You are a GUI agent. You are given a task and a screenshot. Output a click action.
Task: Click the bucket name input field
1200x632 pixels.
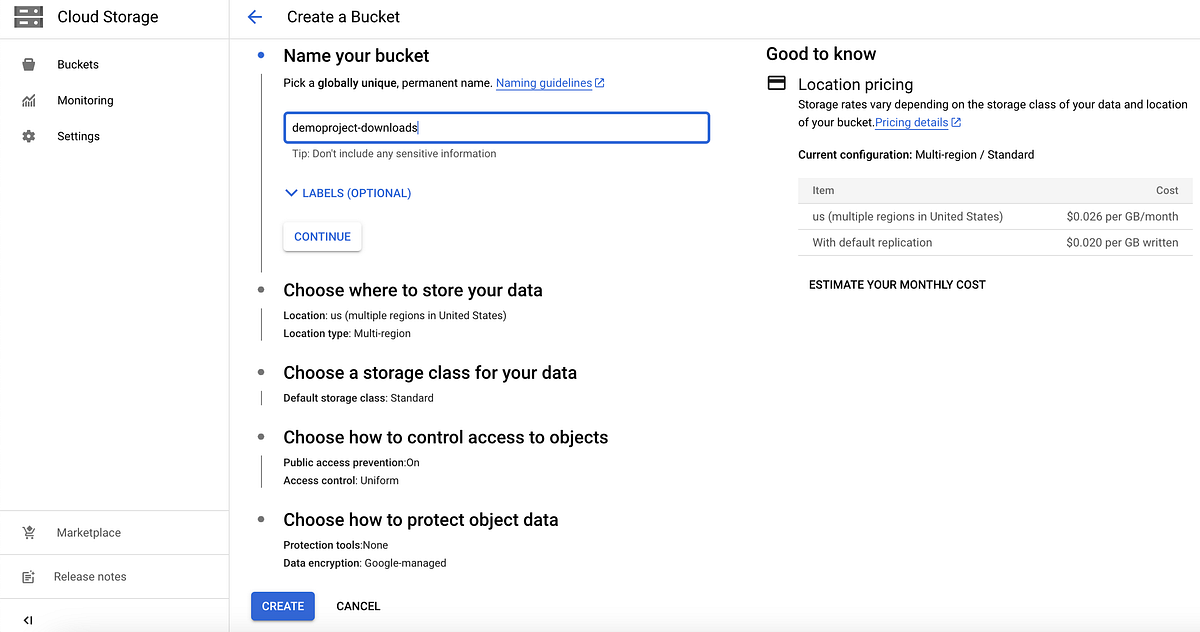tap(496, 127)
